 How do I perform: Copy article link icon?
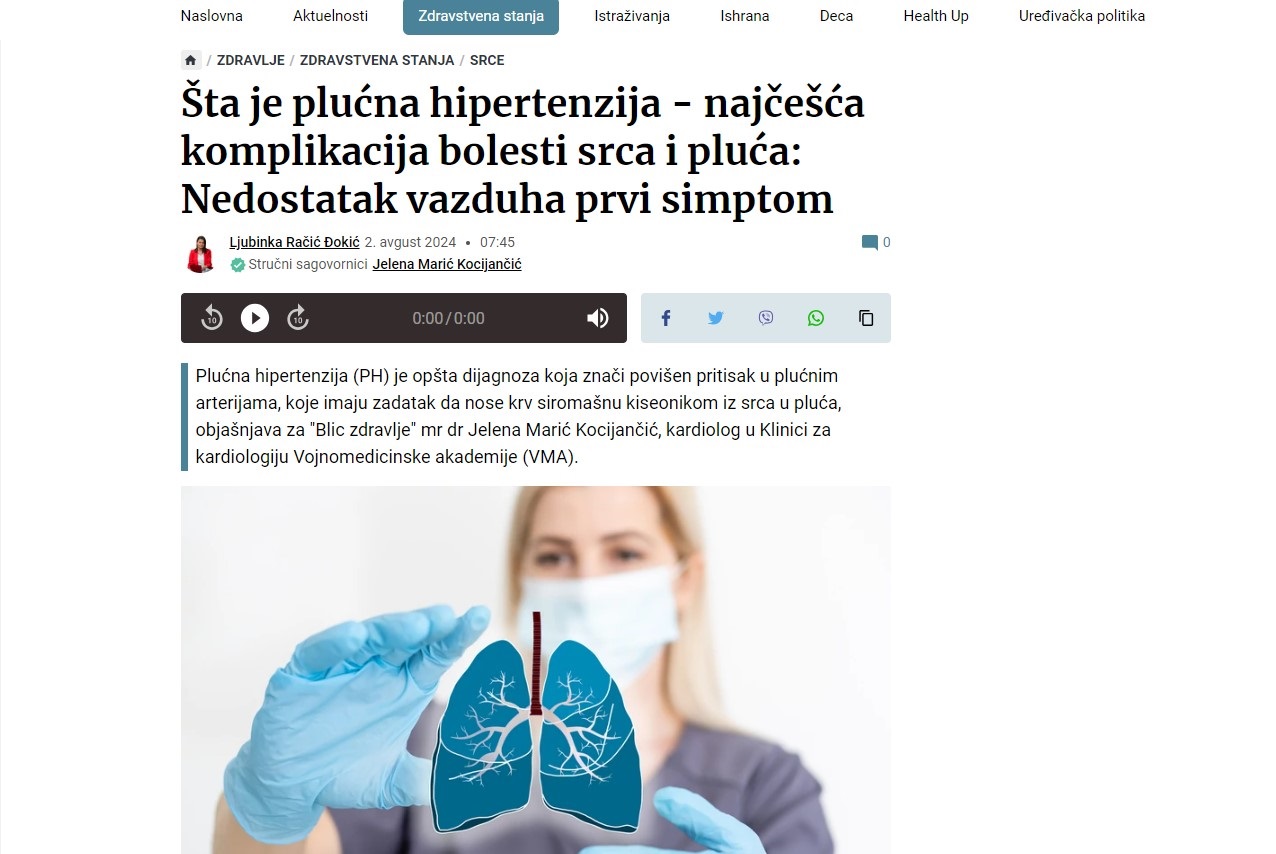866,318
